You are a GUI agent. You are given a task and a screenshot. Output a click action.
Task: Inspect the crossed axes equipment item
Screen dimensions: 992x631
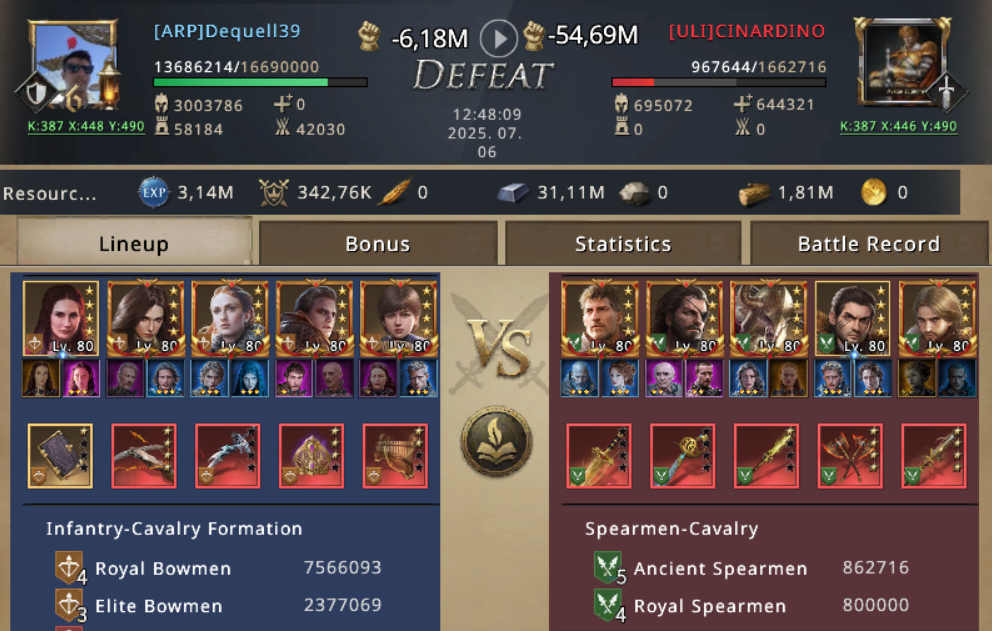[850, 456]
